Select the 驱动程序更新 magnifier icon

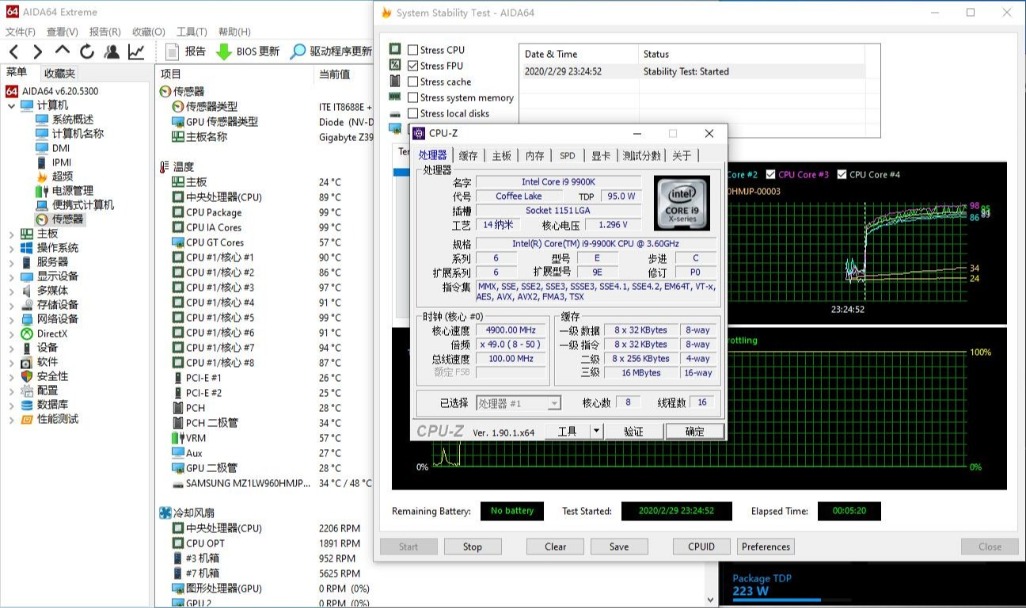(297, 52)
